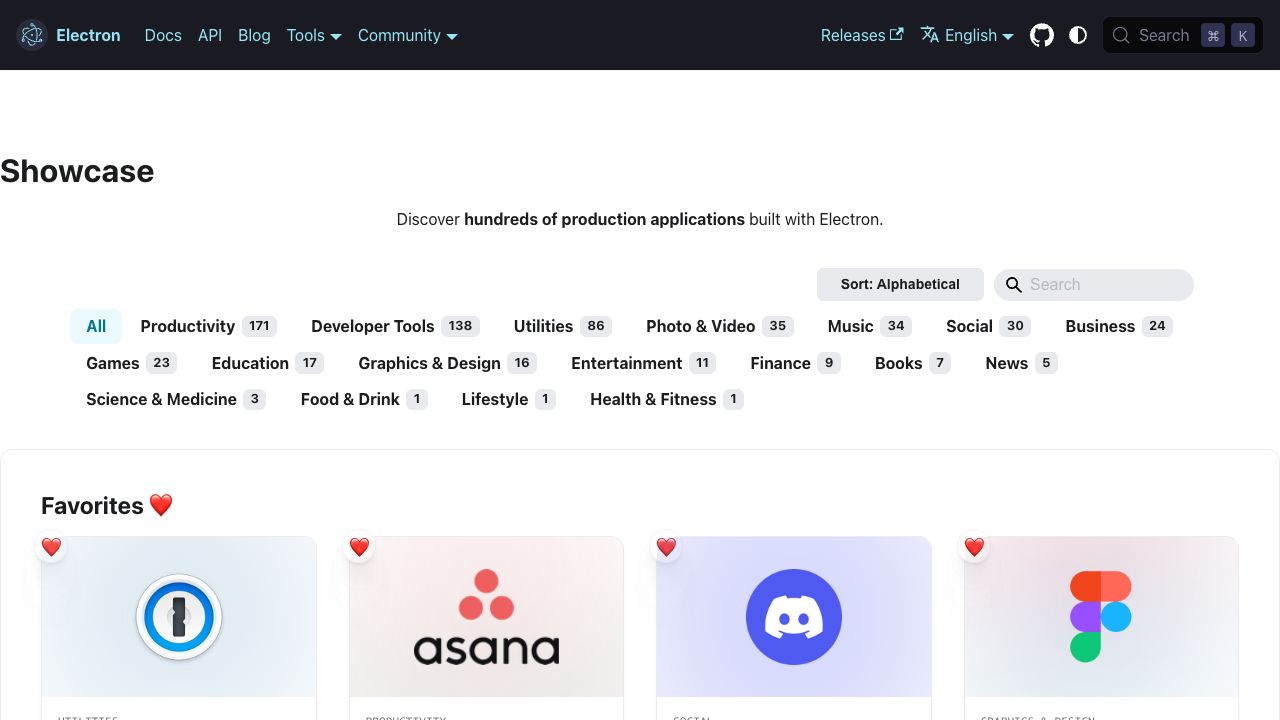Viewport: 1280px width, 720px height.
Task: Open the Asana app card
Action: [486, 628]
